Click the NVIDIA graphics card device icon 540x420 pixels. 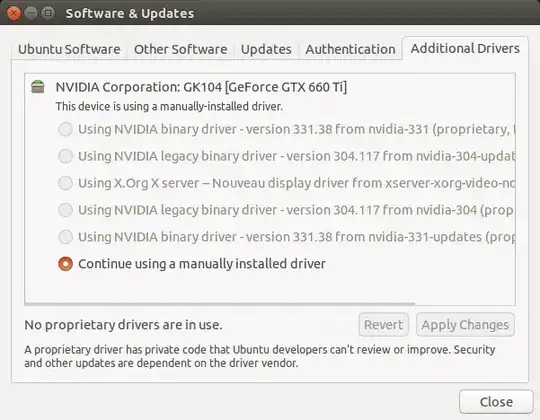(38, 87)
